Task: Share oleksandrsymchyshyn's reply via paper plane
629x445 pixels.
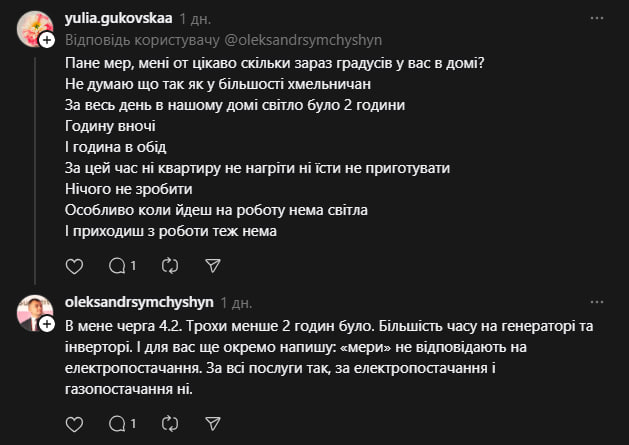Action: [212, 423]
